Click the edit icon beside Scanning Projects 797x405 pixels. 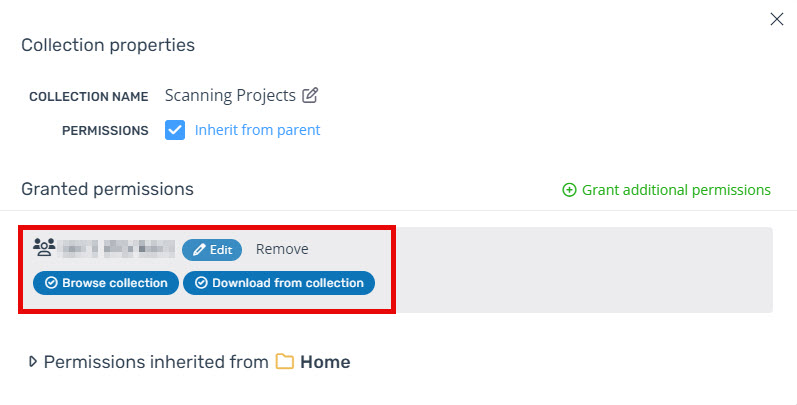click(310, 95)
